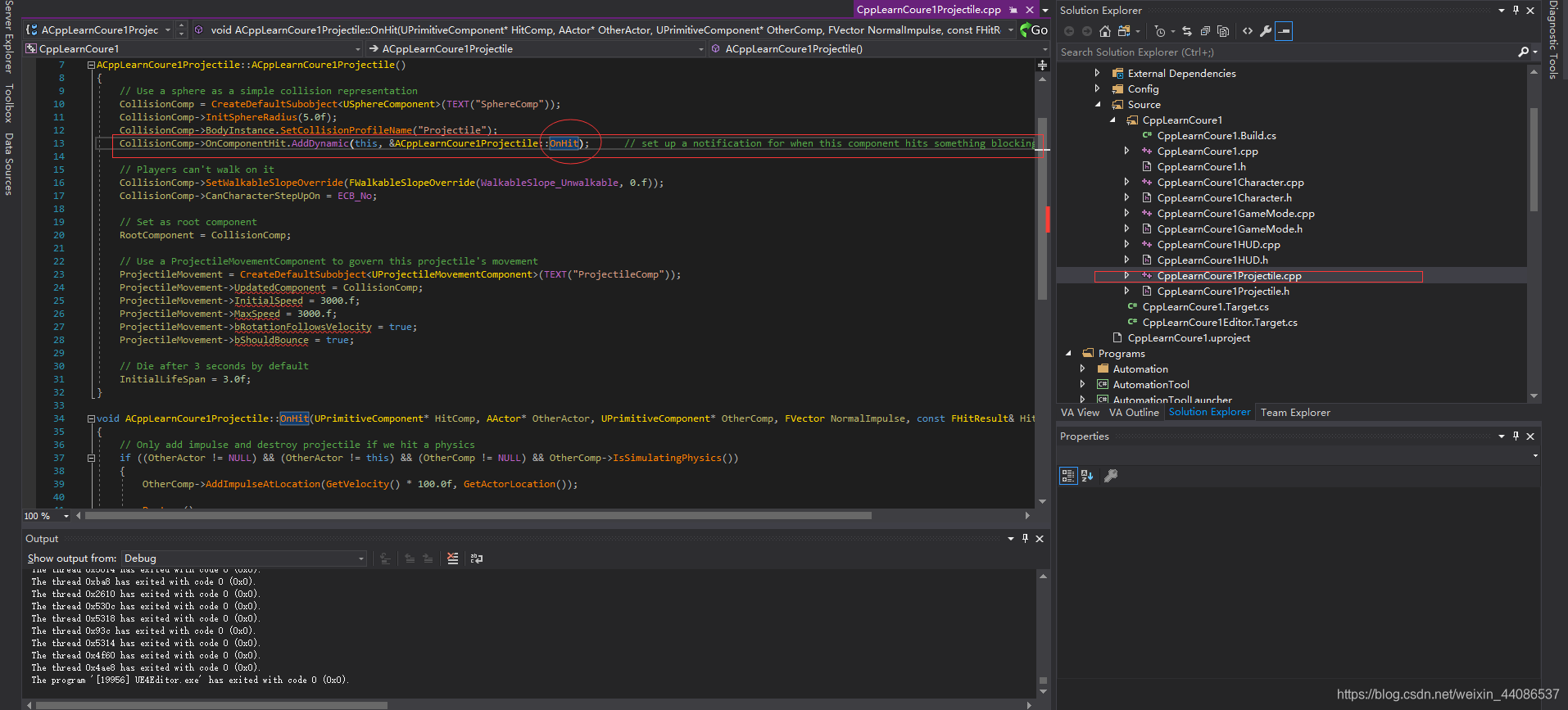Image resolution: width=1568 pixels, height=710 pixels.
Task: Click the View Code icon in Solution Explorer
Action: pyautogui.click(x=1248, y=31)
